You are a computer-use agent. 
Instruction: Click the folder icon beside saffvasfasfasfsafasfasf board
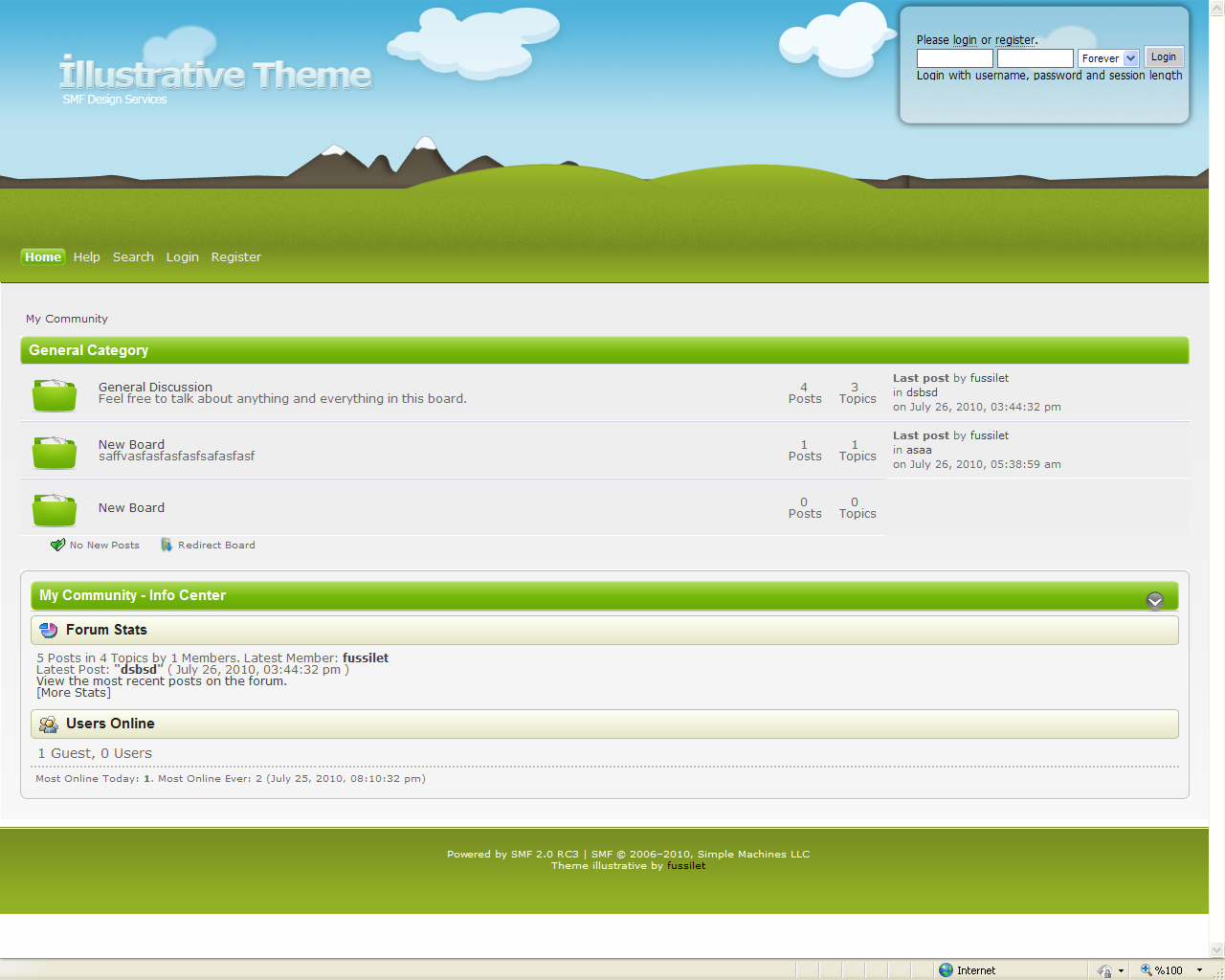(55, 452)
